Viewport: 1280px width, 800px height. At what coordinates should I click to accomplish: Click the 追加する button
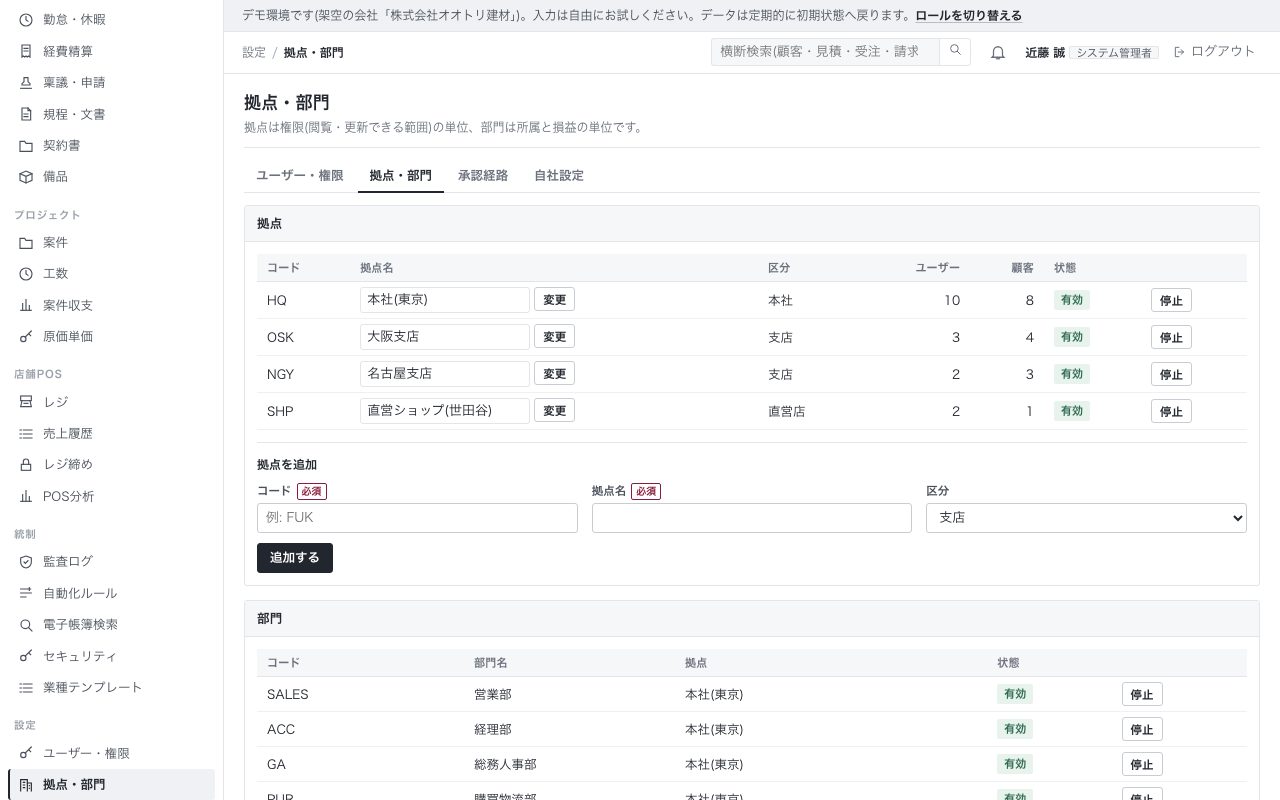point(295,558)
